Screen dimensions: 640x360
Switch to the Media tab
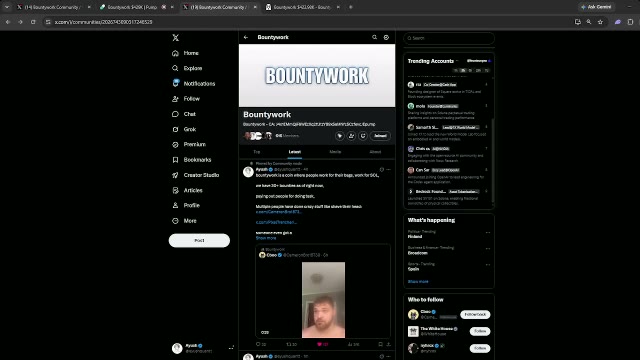tap(335, 152)
